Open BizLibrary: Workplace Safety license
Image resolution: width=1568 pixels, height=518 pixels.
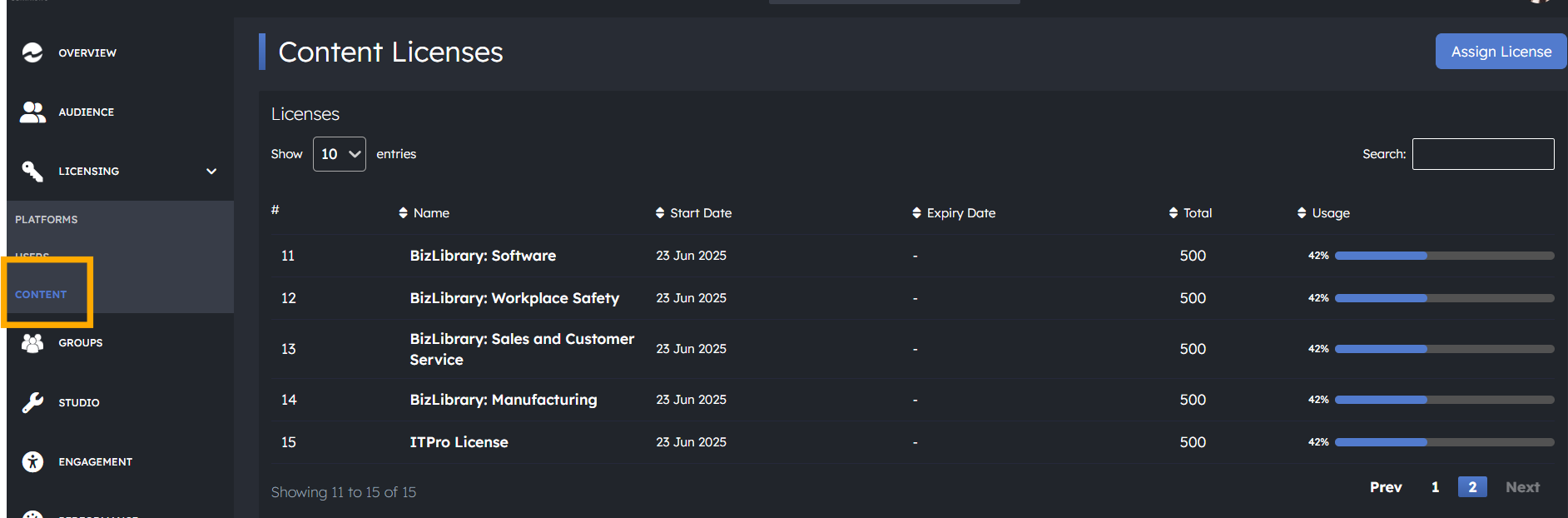click(x=514, y=298)
